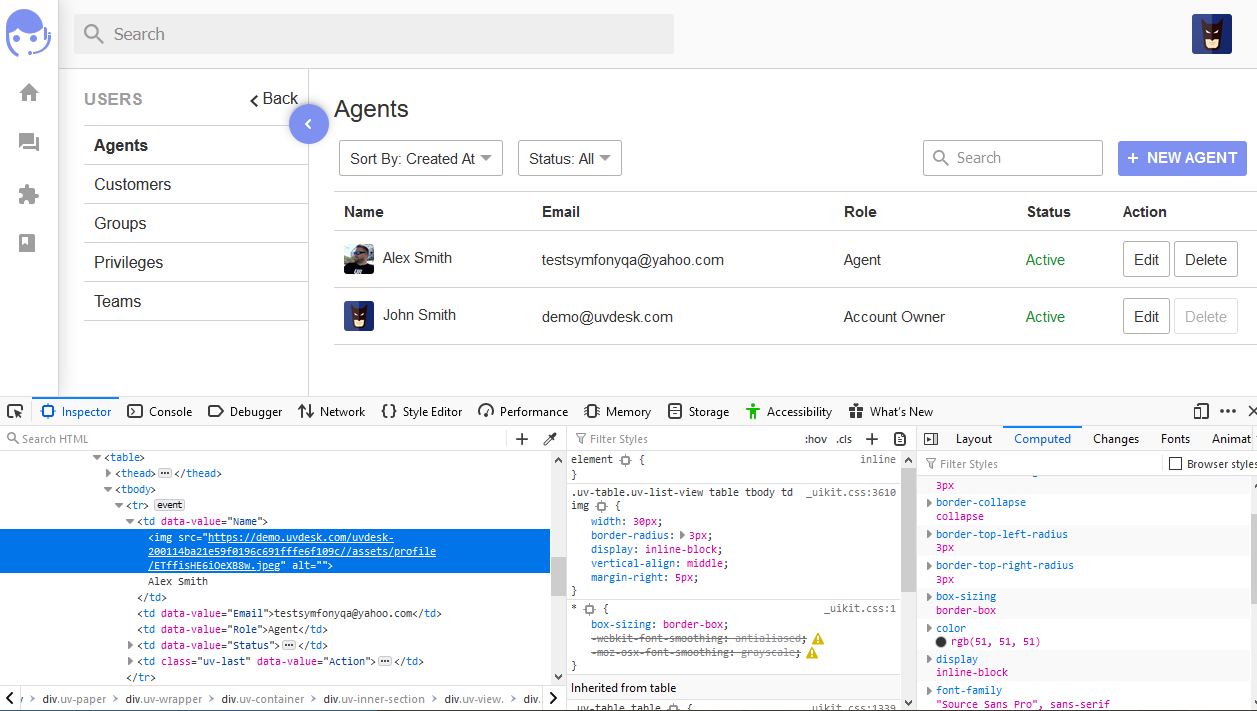Toggle the .cls class panel
Image resolution: width=1257 pixels, height=711 pixels.
[845, 439]
